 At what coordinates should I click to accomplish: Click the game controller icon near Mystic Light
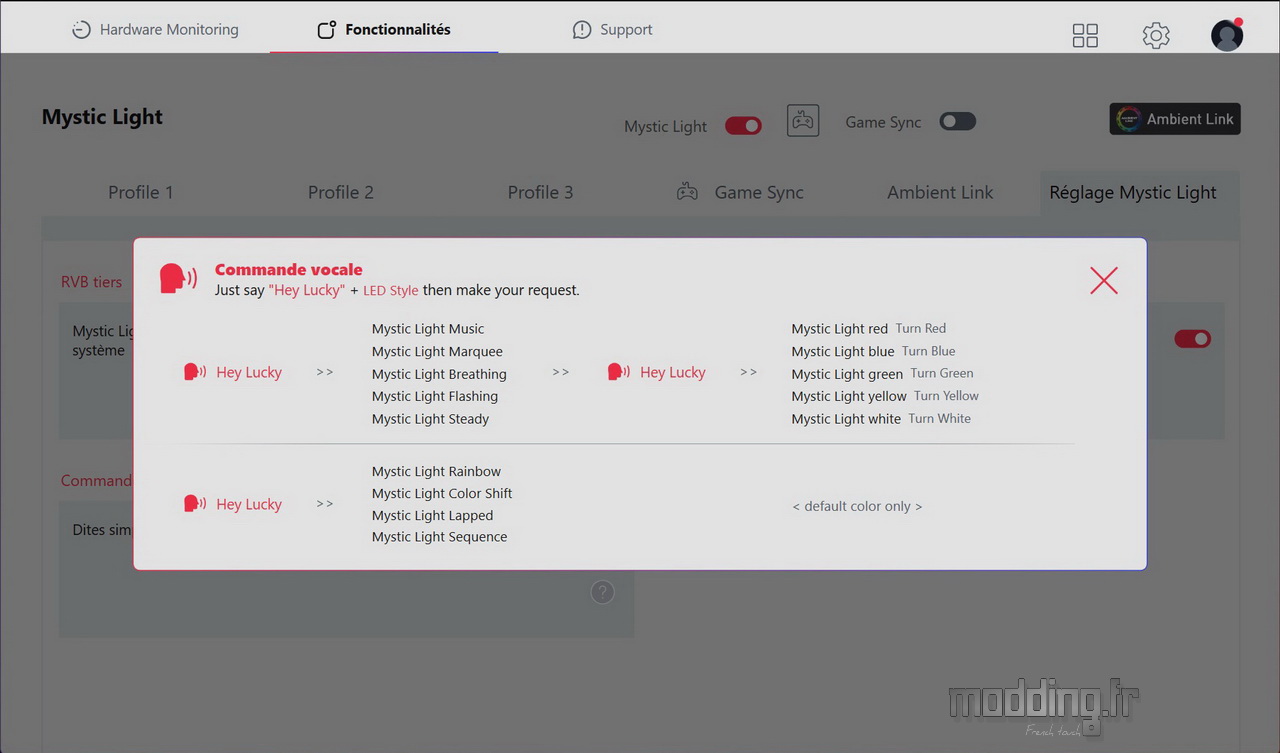(803, 121)
